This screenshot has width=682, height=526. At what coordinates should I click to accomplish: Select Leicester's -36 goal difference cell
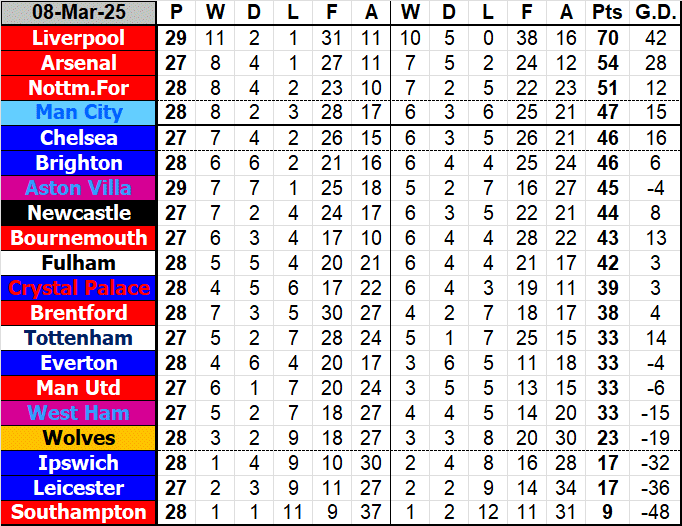tap(654, 488)
